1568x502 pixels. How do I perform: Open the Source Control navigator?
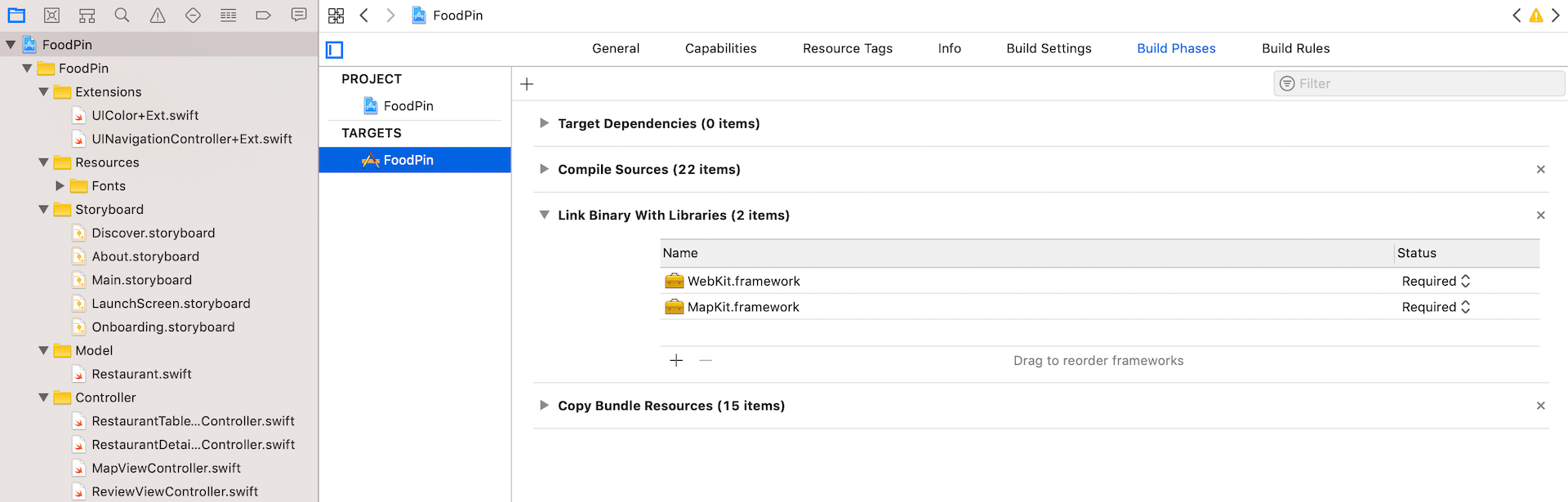[x=51, y=16]
